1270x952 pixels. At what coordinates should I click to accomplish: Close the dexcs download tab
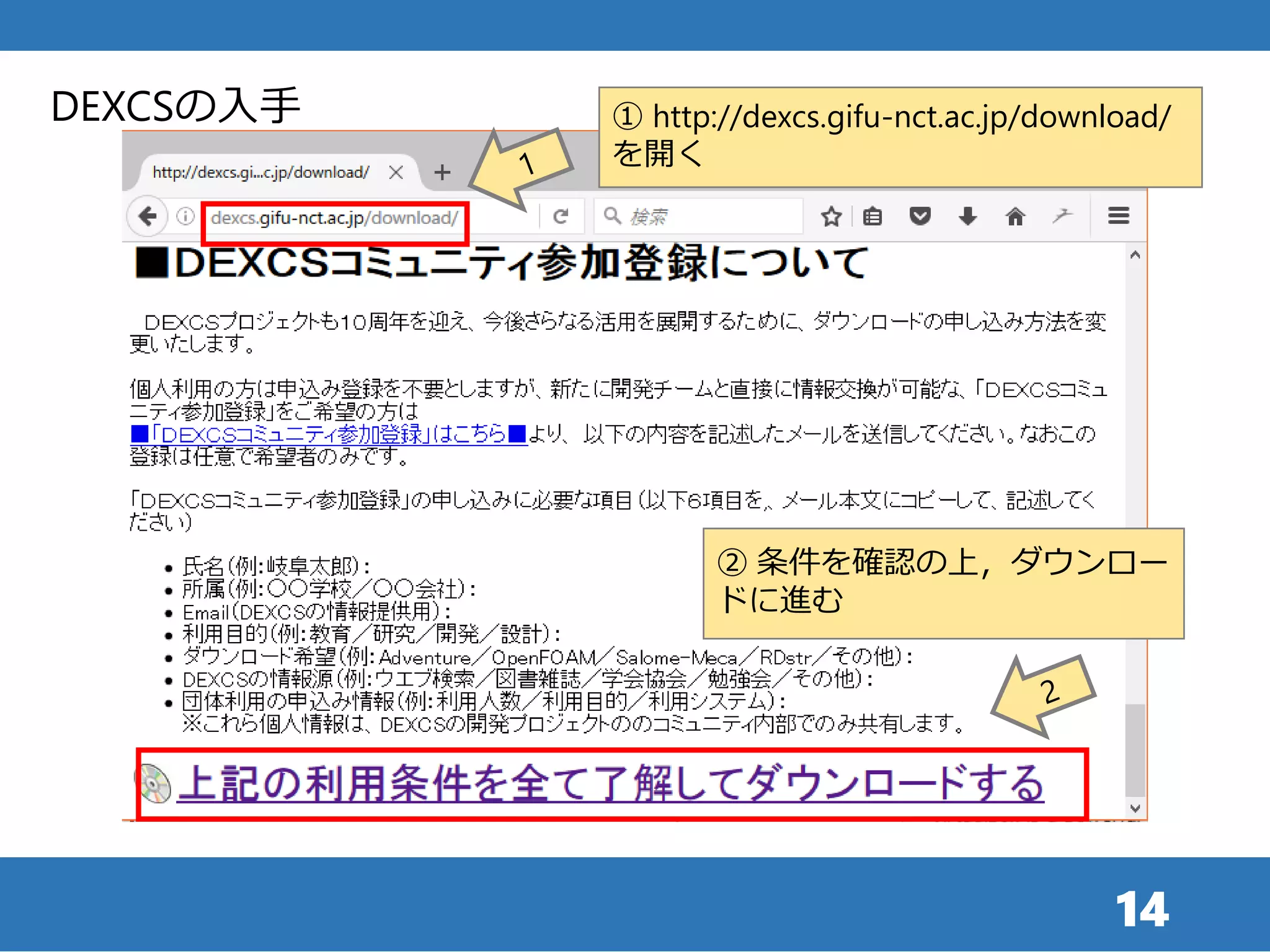[396, 172]
